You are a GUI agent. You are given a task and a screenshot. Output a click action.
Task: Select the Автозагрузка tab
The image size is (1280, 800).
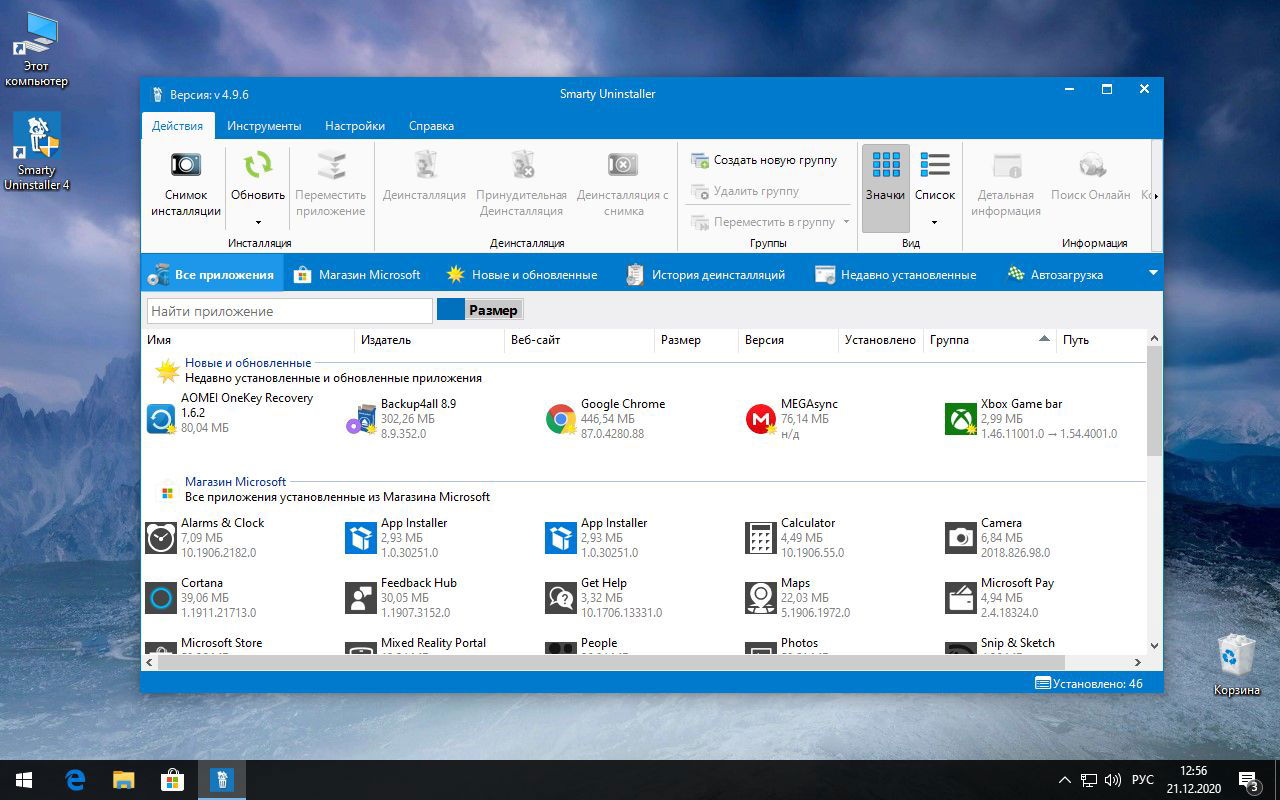pyautogui.click(x=1055, y=274)
